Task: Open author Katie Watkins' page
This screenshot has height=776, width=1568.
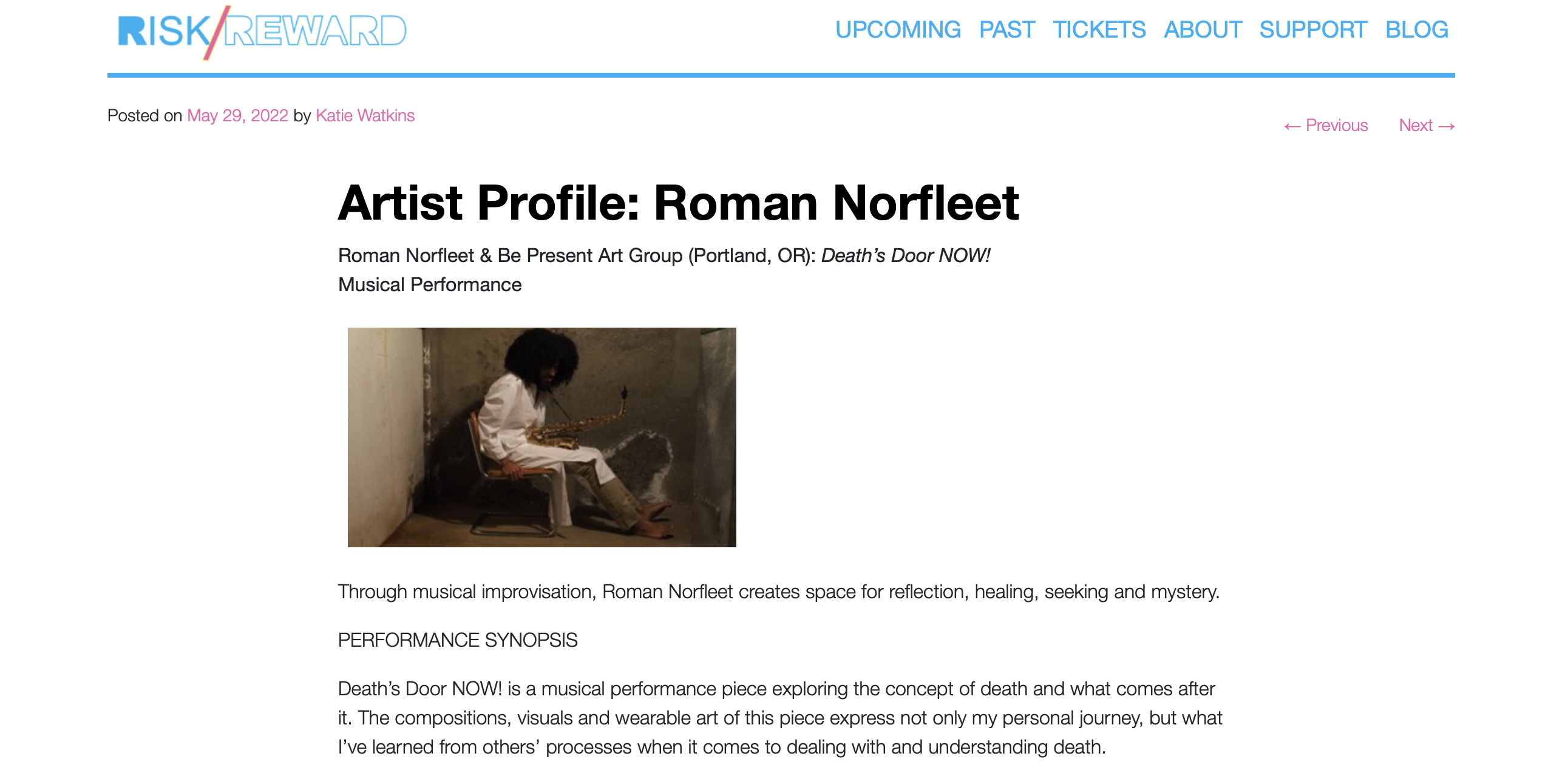Action: (365, 115)
